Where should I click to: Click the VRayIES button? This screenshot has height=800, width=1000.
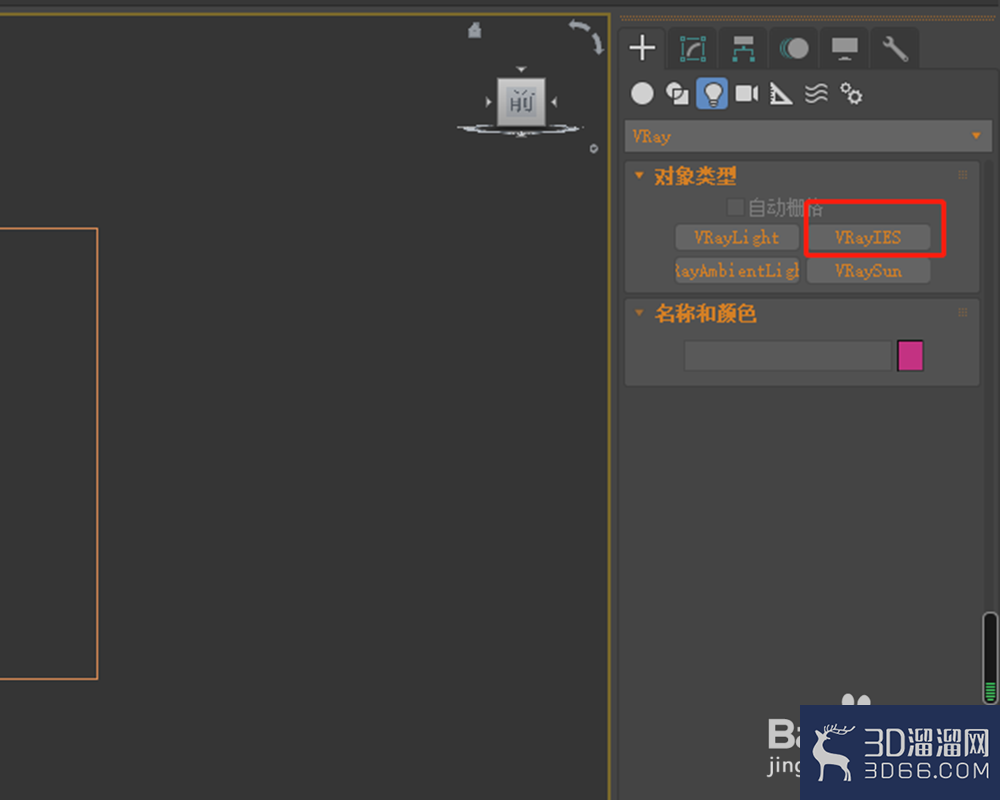pos(868,237)
